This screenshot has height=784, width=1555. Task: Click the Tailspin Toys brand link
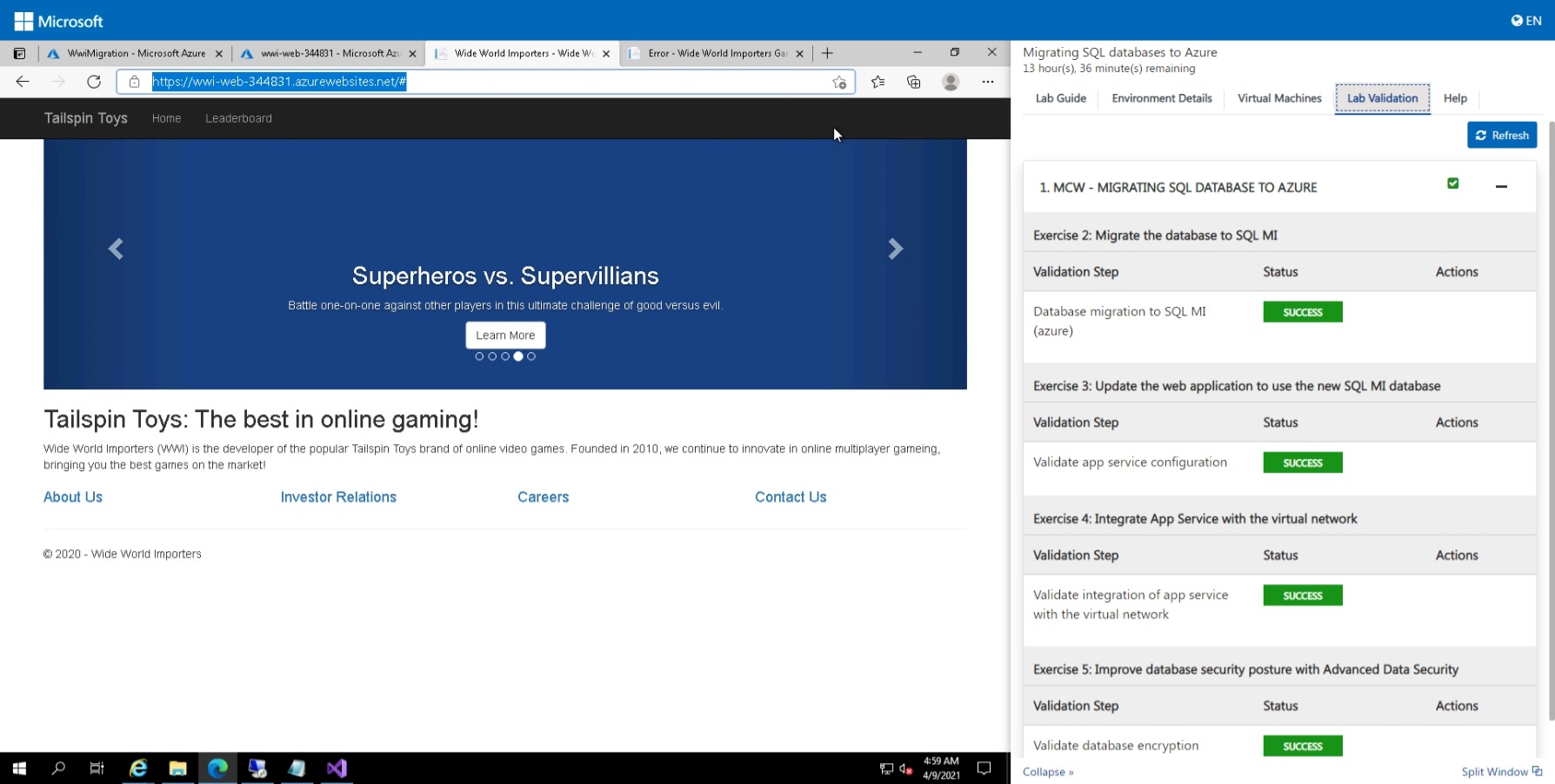point(86,118)
